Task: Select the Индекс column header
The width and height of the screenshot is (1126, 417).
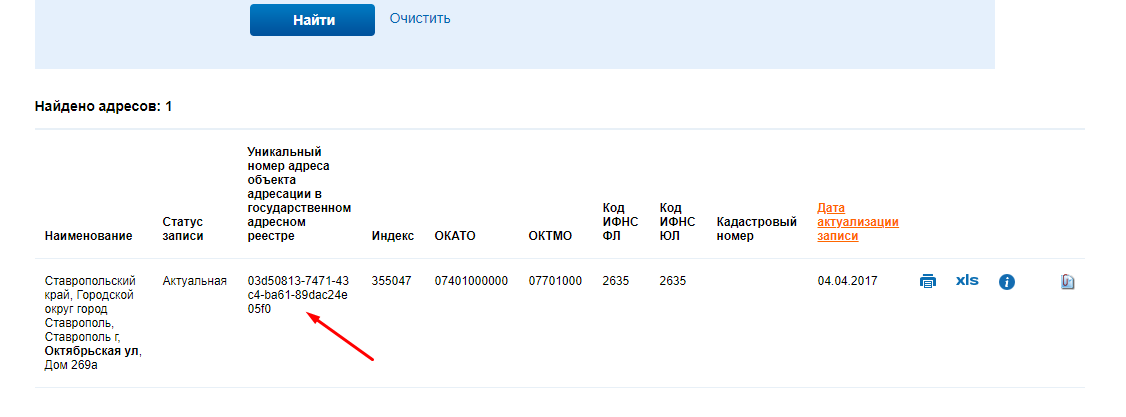Action: pos(393,236)
